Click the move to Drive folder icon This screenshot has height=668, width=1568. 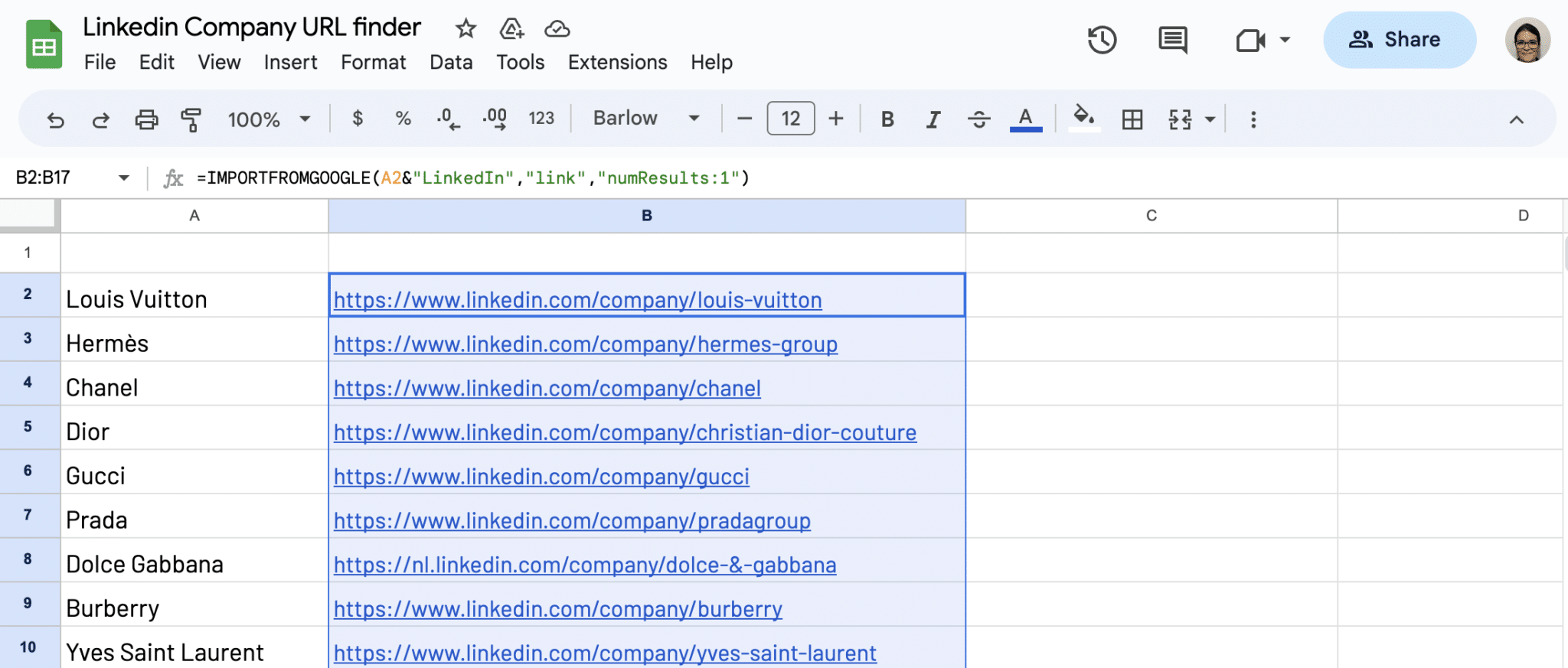coord(511,29)
